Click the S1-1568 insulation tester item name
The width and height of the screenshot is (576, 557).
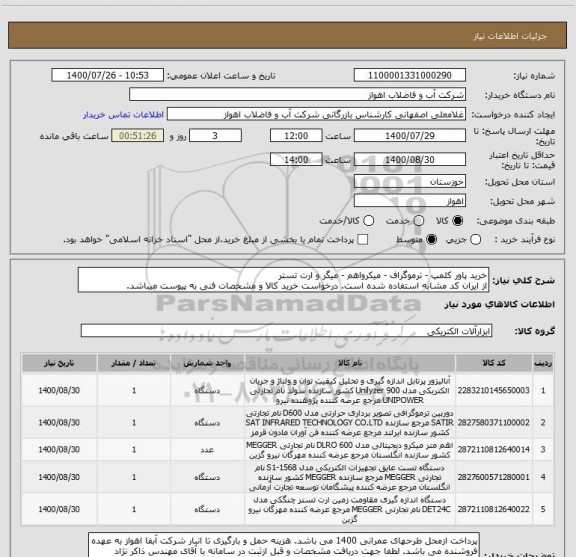pos(350,477)
